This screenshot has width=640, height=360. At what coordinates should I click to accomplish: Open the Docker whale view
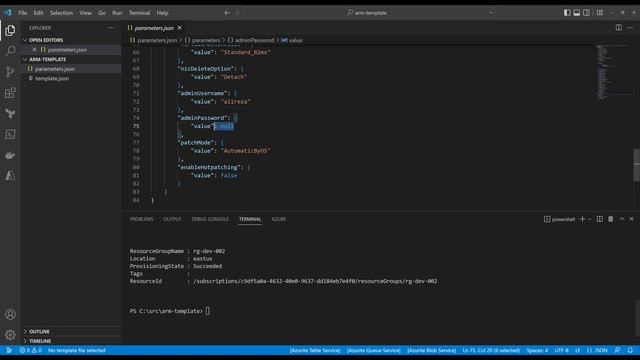(x=10, y=155)
